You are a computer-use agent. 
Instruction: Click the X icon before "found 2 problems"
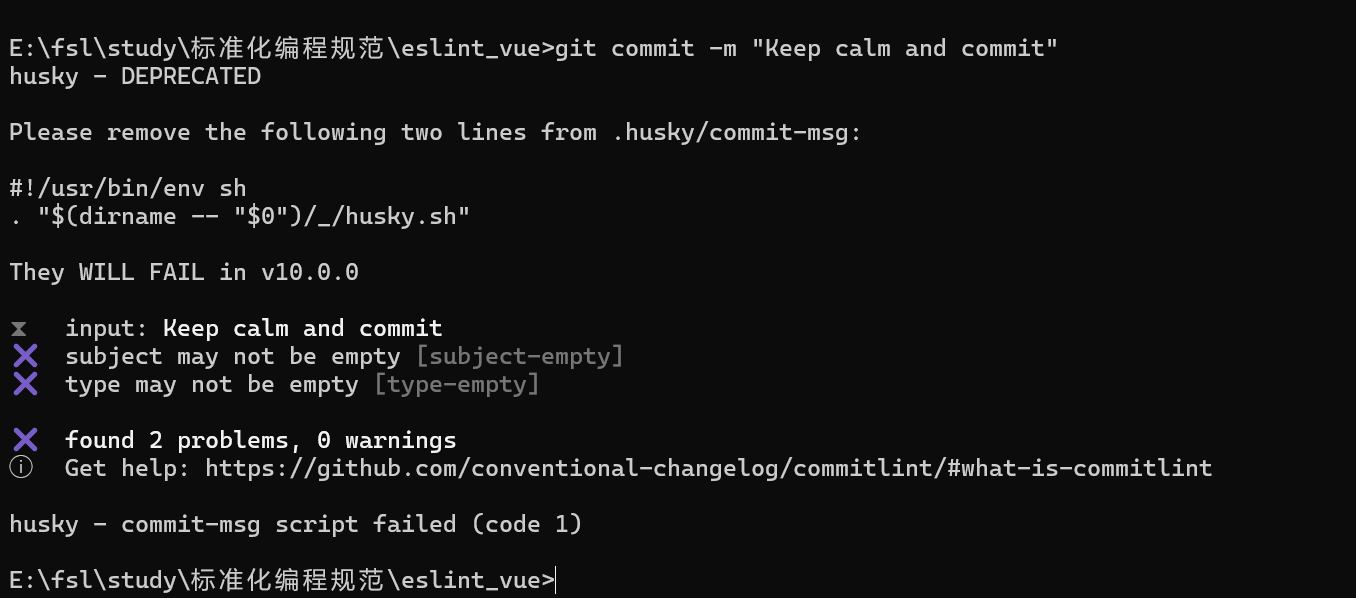[x=25, y=440]
